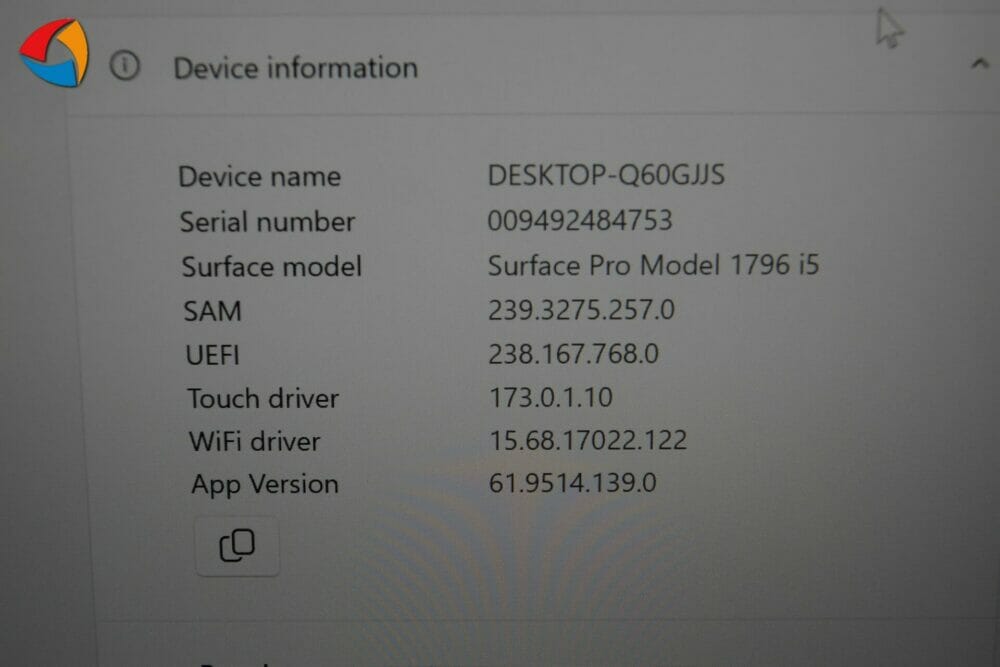
Task: Click the Surface model label
Action: 272,267
